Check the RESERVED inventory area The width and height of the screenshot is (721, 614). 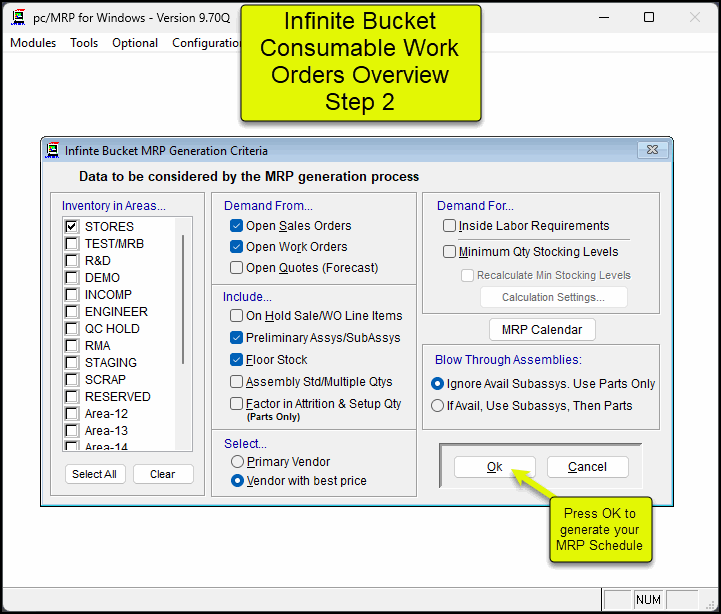[72, 397]
